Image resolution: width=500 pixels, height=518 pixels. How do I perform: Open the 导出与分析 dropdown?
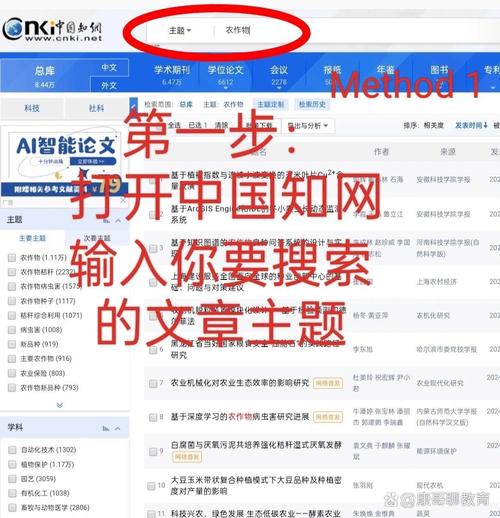[307, 126]
